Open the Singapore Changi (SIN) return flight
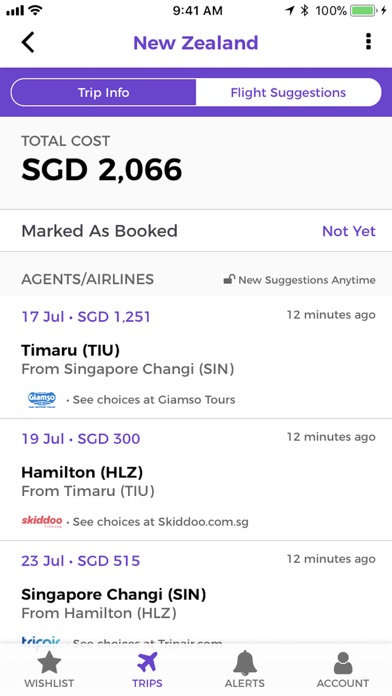This screenshot has height=696, width=392. point(196,593)
